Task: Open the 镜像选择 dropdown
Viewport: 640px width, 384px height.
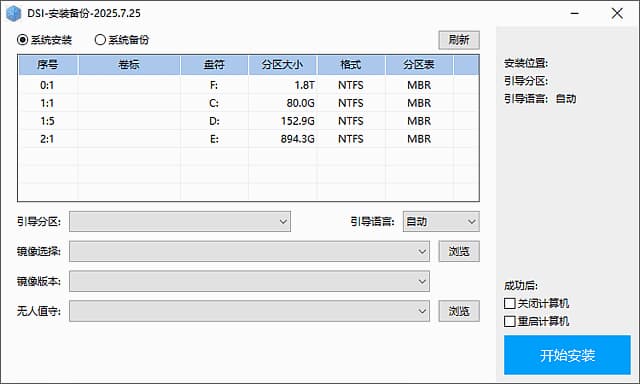Action: point(249,251)
